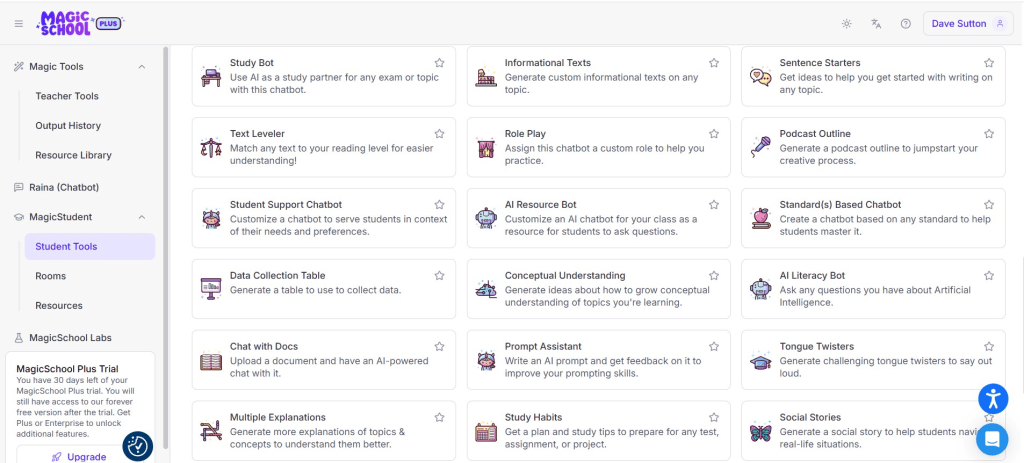1024x463 pixels.
Task: Star the Podcast Outline tool
Action: click(988, 134)
